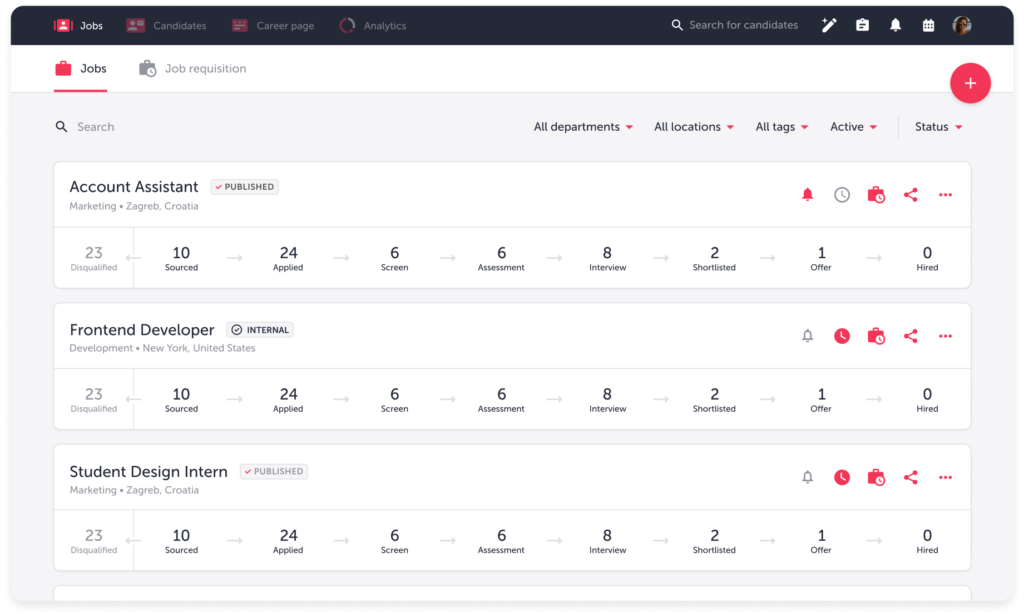Open more options for Account Assistant
This screenshot has height=616, width=1024.
coord(945,194)
